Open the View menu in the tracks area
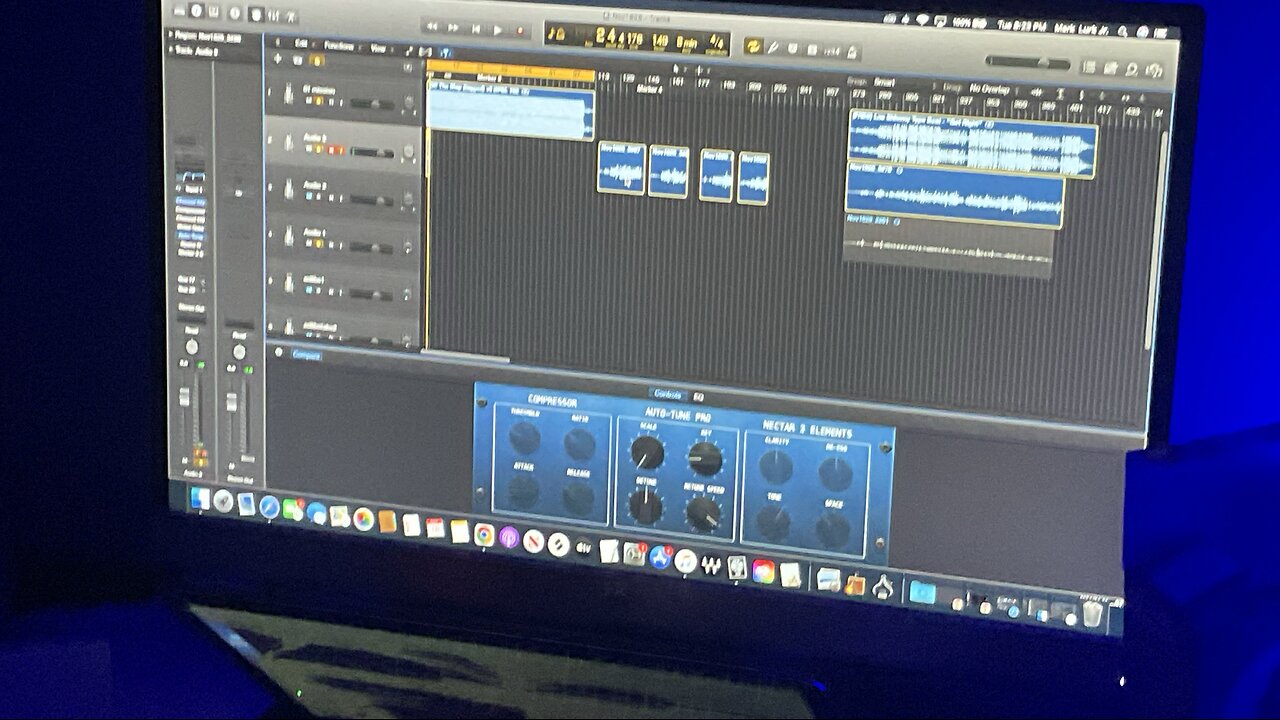This screenshot has width=1280, height=720. pyautogui.click(x=379, y=47)
